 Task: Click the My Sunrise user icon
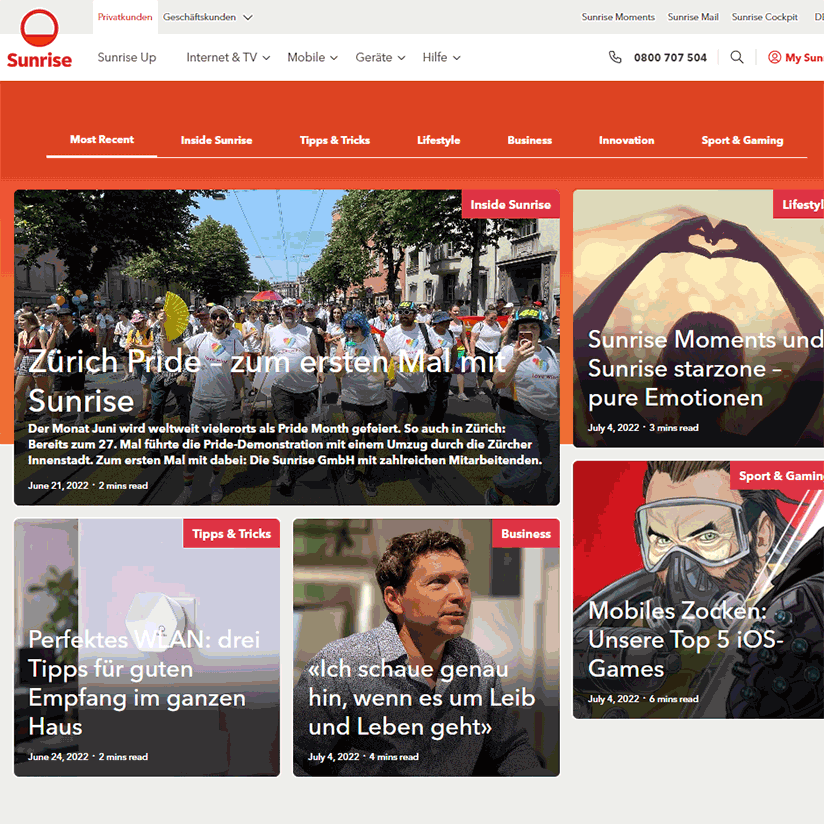click(774, 57)
